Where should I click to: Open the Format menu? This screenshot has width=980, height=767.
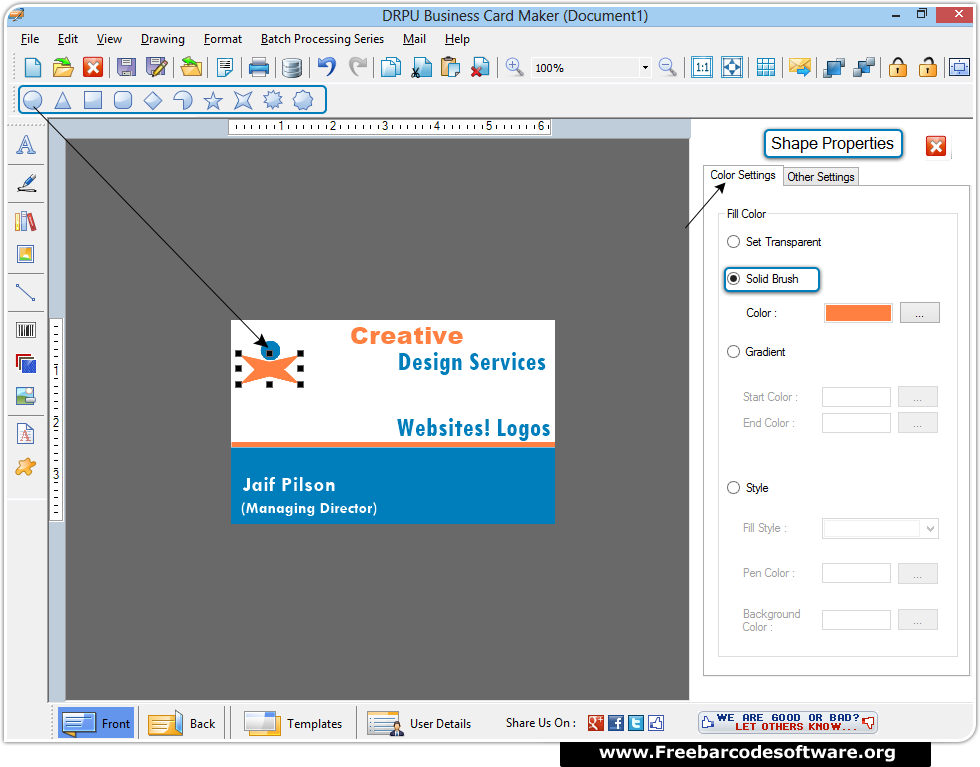pos(222,39)
